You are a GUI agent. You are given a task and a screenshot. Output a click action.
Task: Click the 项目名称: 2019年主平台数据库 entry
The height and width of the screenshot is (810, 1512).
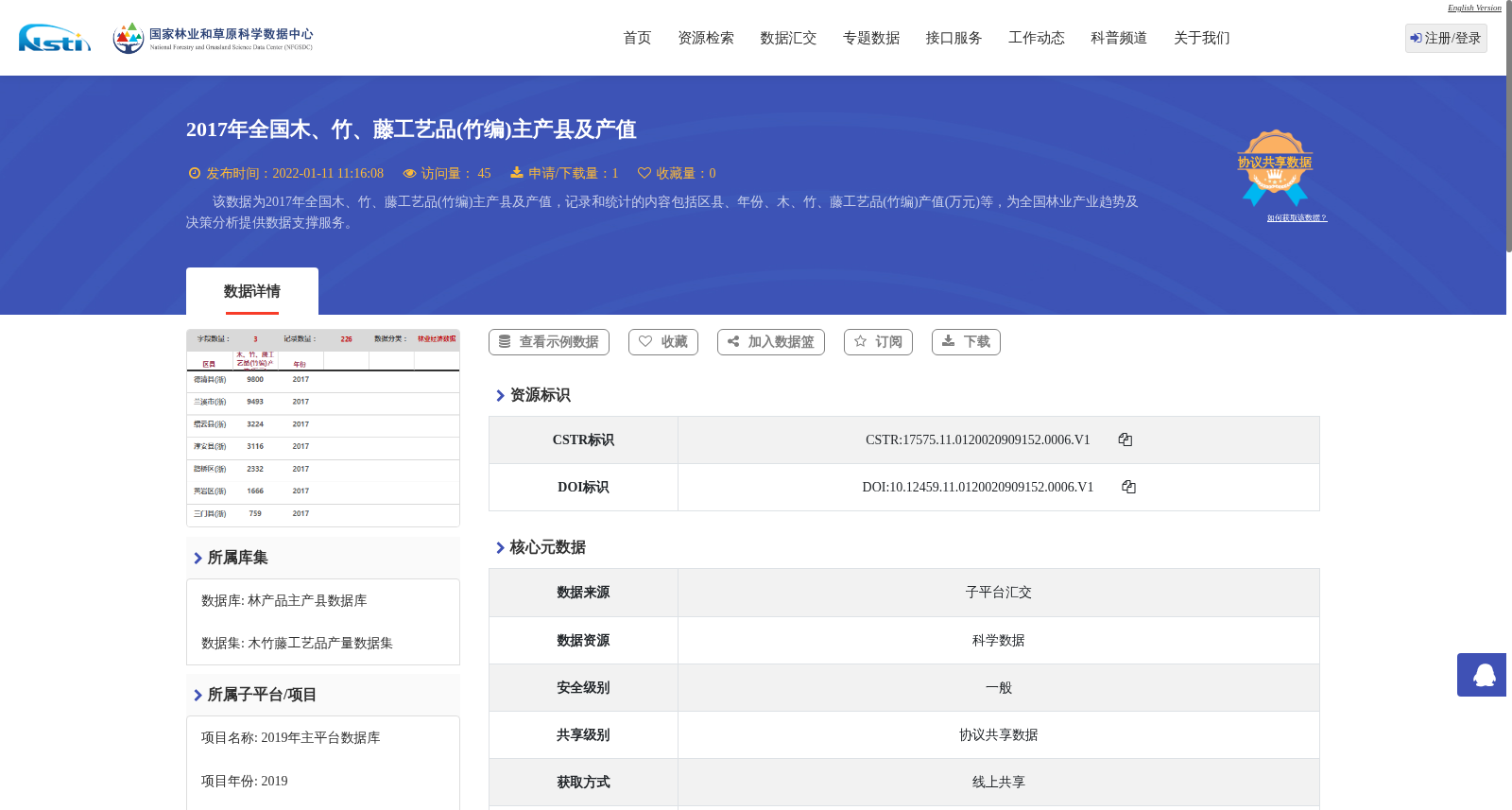pyautogui.click(x=291, y=738)
